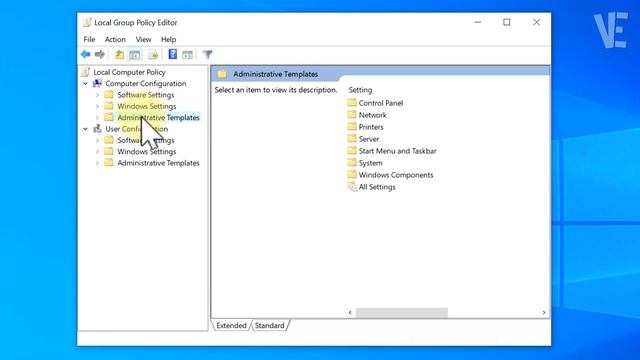Image resolution: width=640 pixels, height=360 pixels.
Task: Collapse the User Configuration node
Action: (85, 129)
